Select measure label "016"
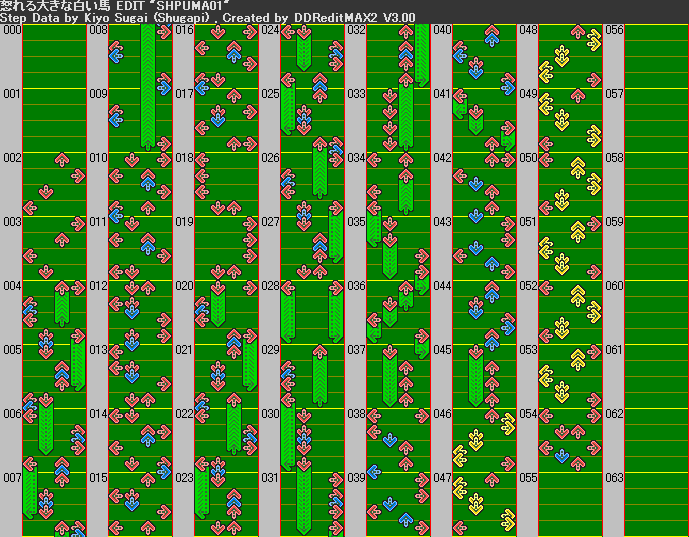This screenshot has width=689, height=537. coord(184,30)
